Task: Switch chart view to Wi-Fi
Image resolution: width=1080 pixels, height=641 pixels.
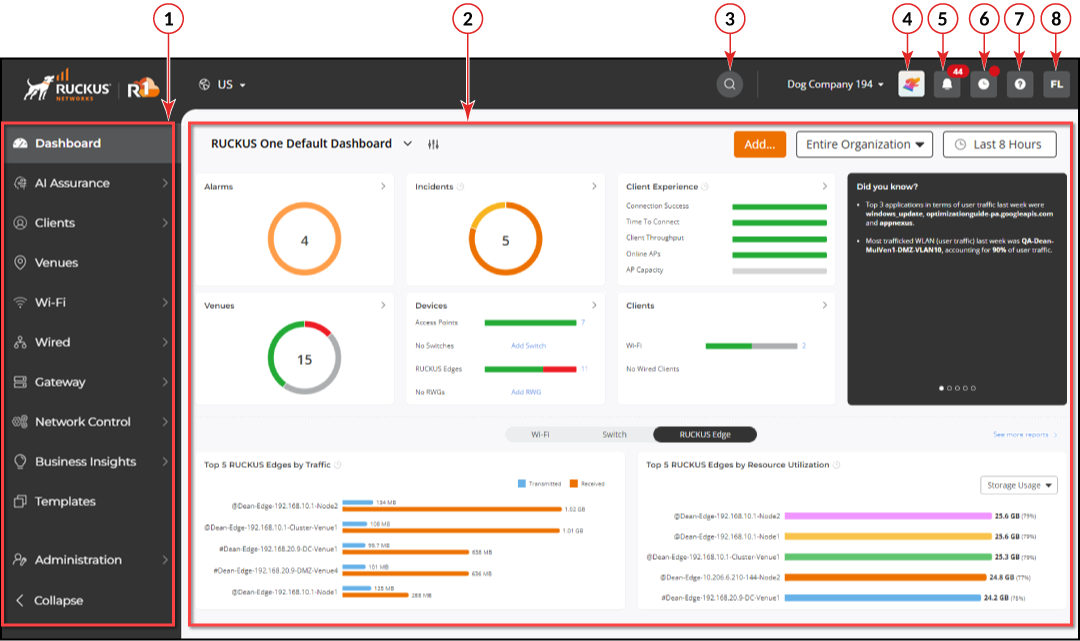Action: (540, 434)
